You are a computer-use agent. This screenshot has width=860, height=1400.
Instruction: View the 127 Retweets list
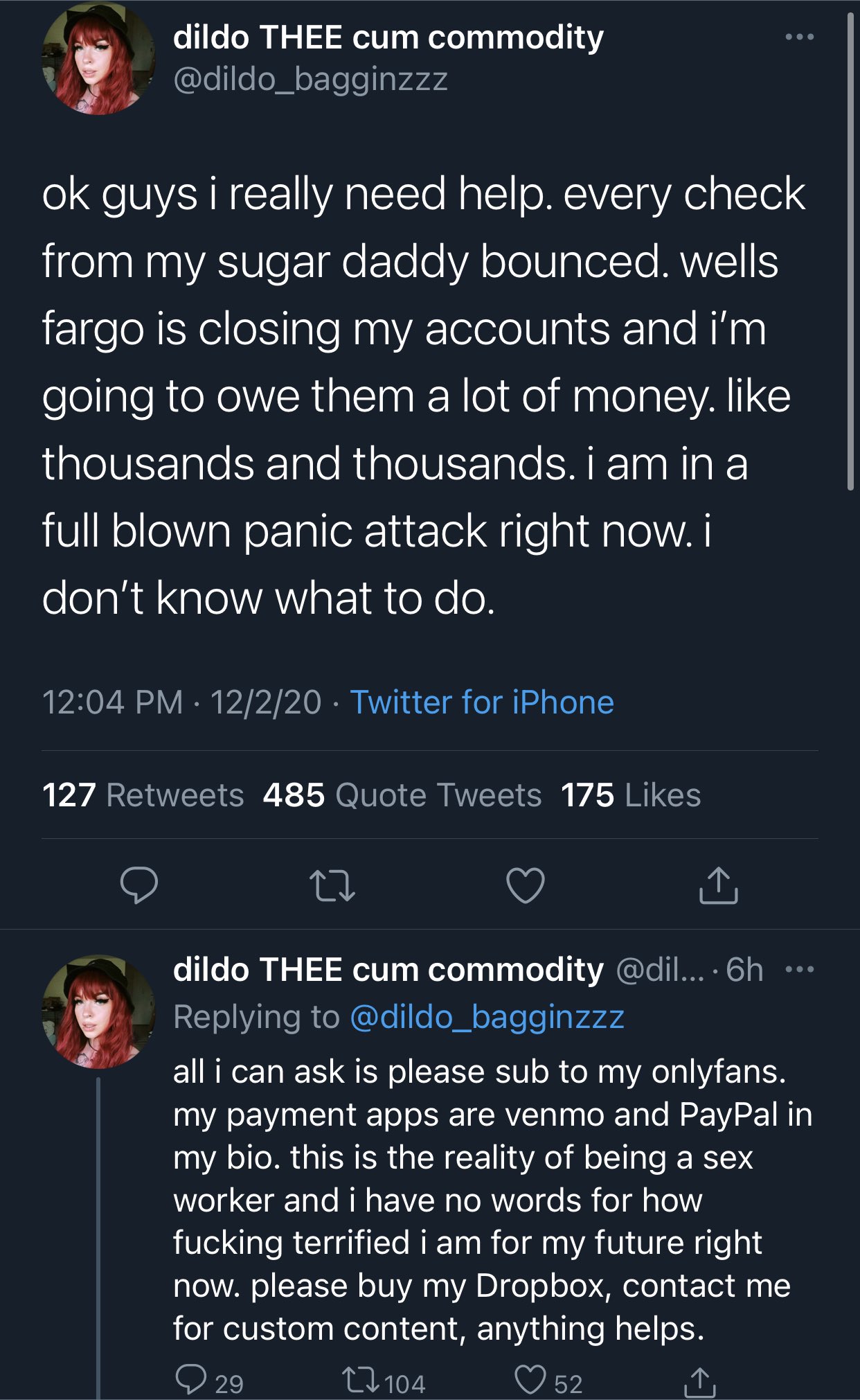pyautogui.click(x=143, y=795)
